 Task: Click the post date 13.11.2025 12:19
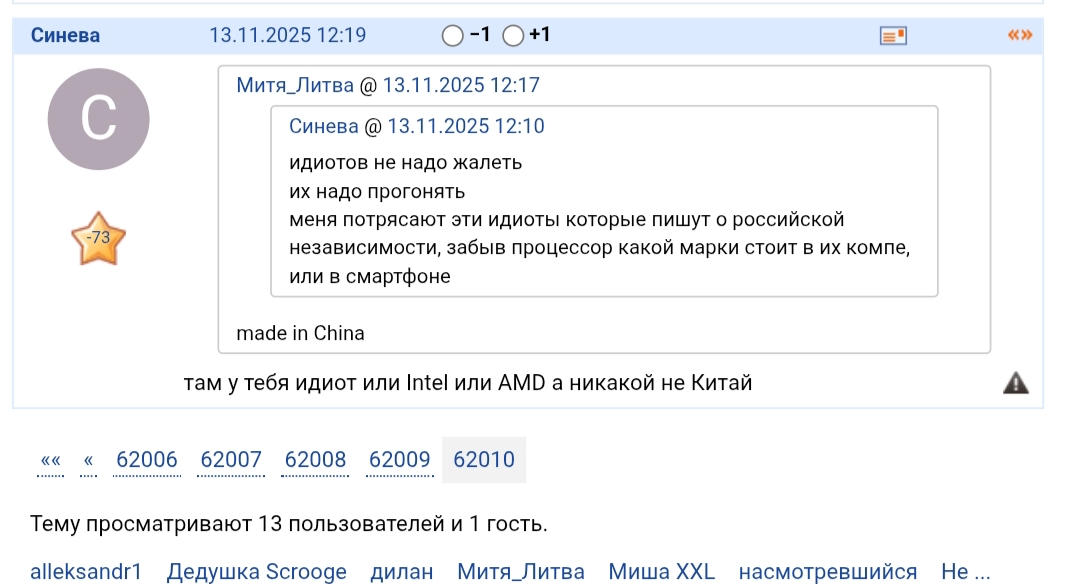(x=287, y=35)
